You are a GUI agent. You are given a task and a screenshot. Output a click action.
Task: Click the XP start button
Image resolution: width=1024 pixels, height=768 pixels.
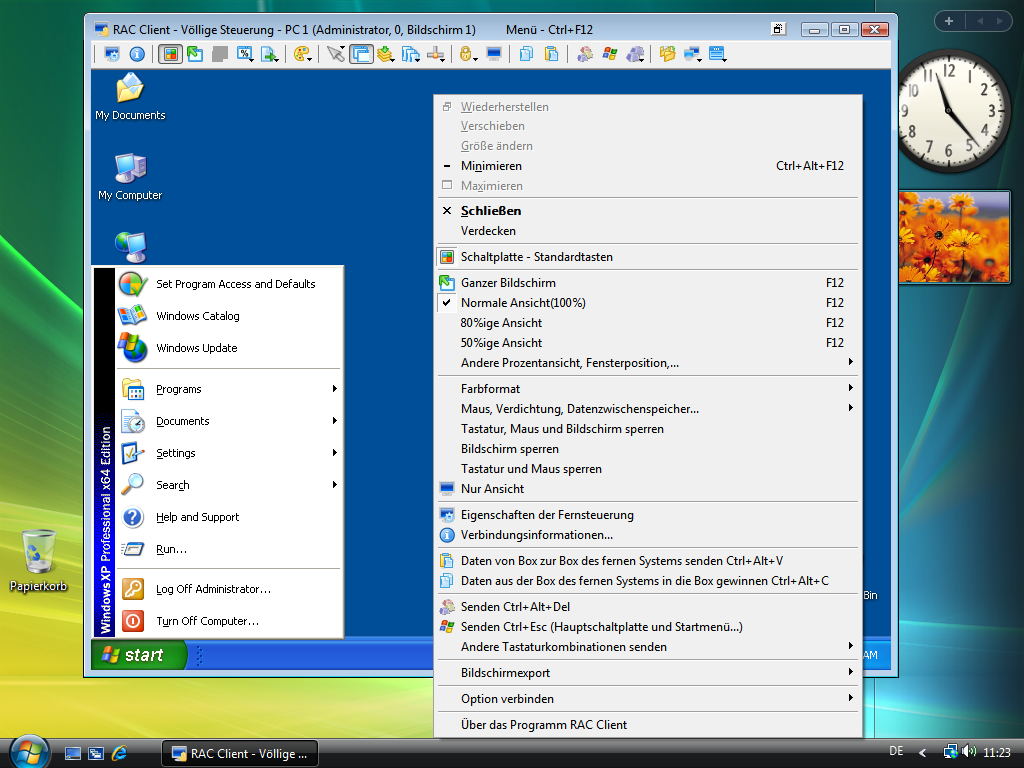pyautogui.click(x=138, y=655)
